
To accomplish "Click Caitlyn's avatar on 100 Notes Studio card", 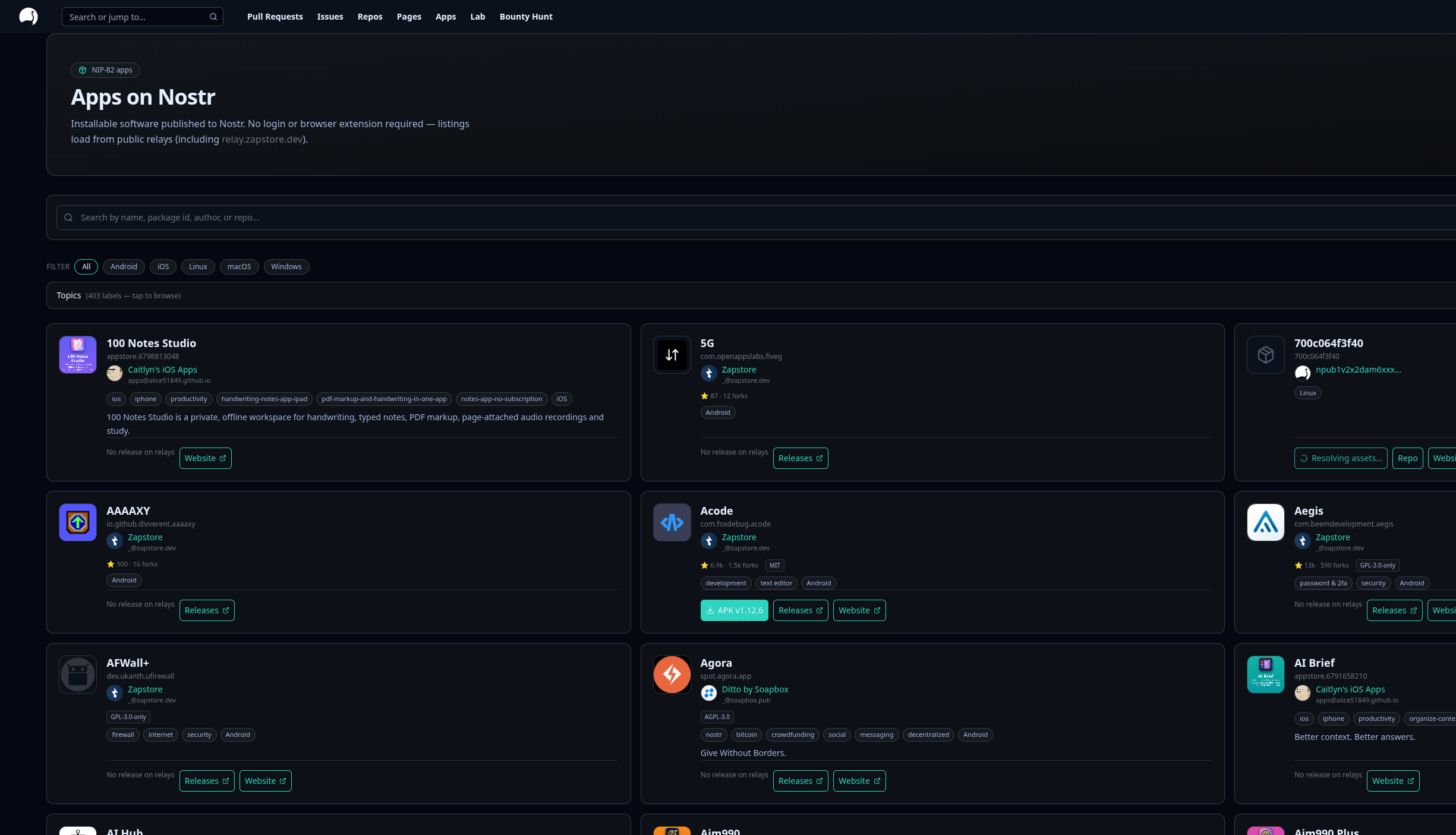I will 115,373.
